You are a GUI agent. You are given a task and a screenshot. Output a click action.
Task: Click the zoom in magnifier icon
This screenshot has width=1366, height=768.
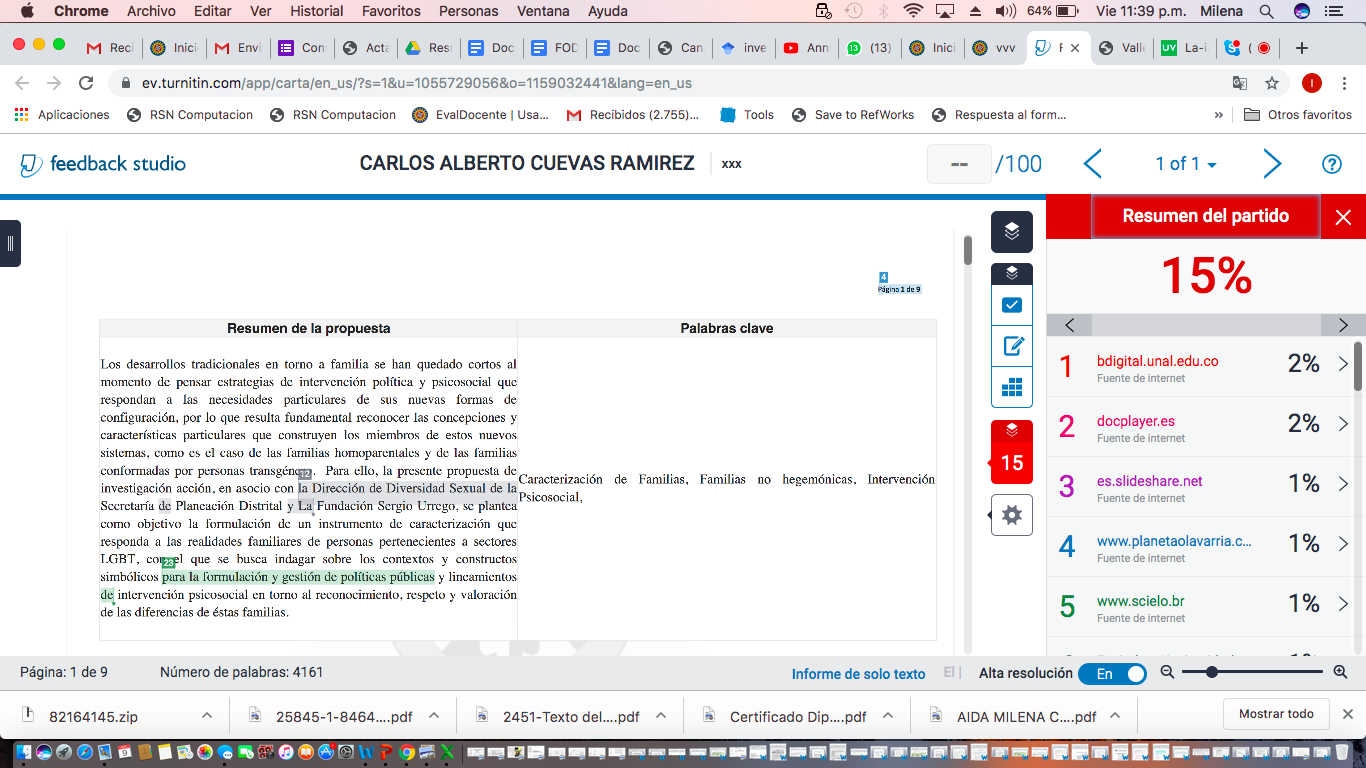(x=1341, y=673)
